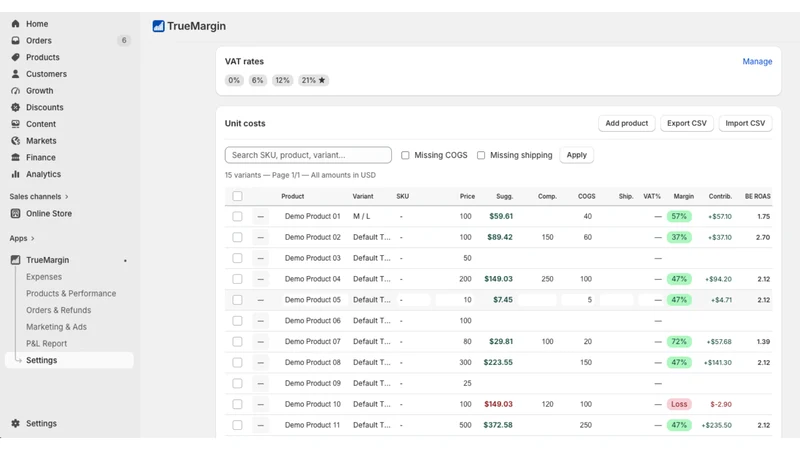The height and width of the screenshot is (450, 800).
Task: Click the Markets globe icon
Action: [x=15, y=141]
